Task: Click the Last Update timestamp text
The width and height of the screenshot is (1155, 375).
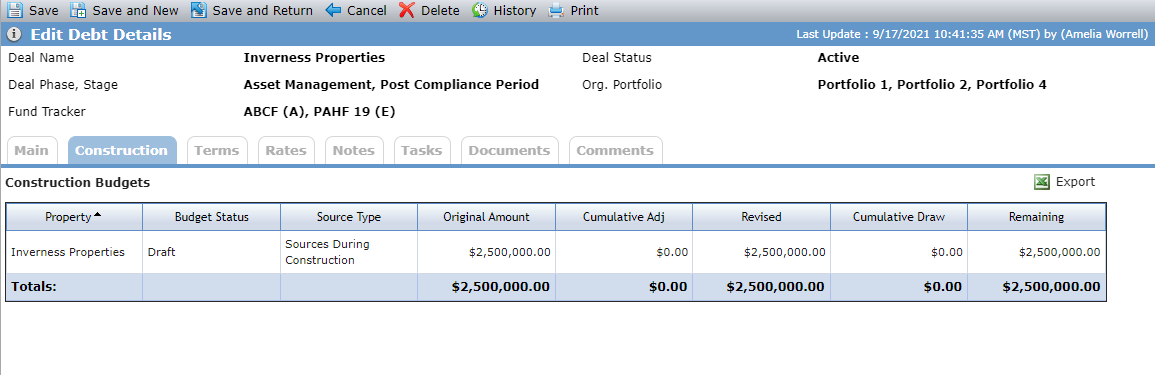Action: [x=972, y=35]
